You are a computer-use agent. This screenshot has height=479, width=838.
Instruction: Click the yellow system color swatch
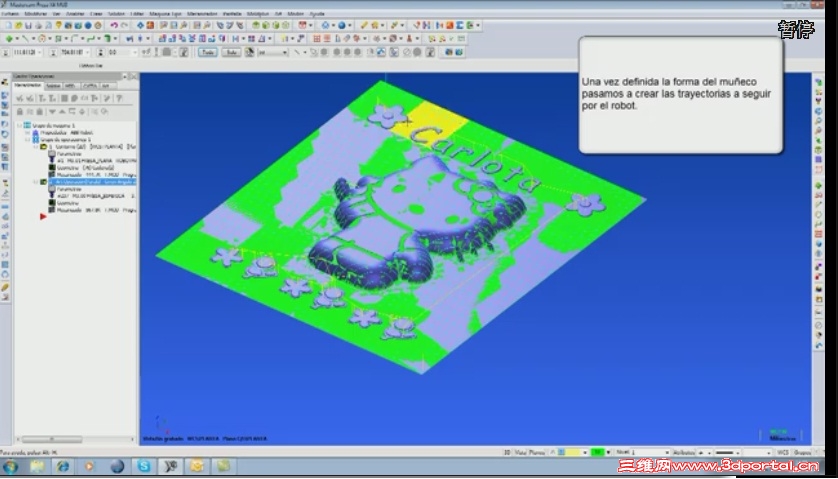pyautogui.click(x=573, y=452)
